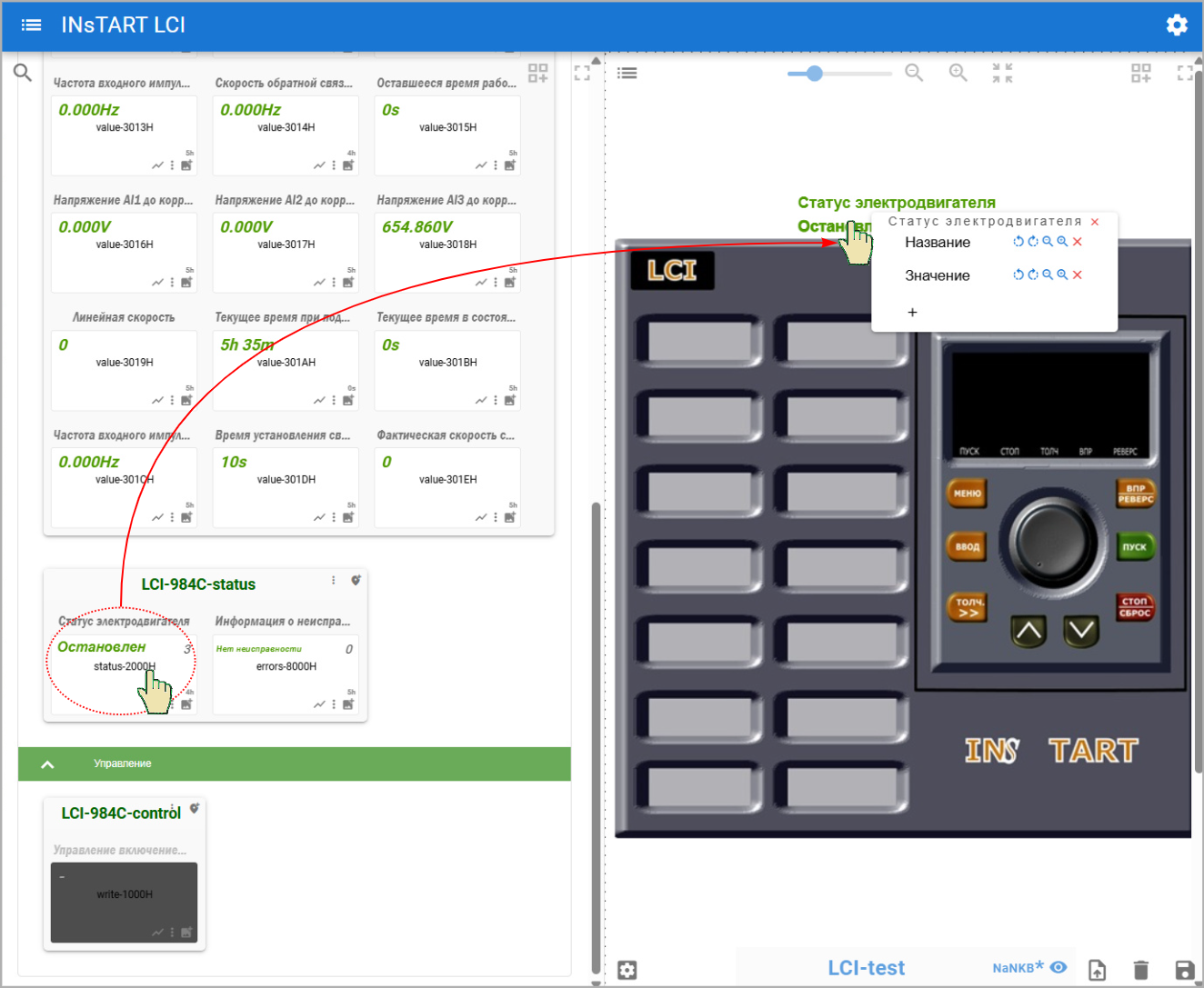The width and height of the screenshot is (1204, 988).
Task: Fit the mimic diagram to the view
Action: click(x=1002, y=73)
